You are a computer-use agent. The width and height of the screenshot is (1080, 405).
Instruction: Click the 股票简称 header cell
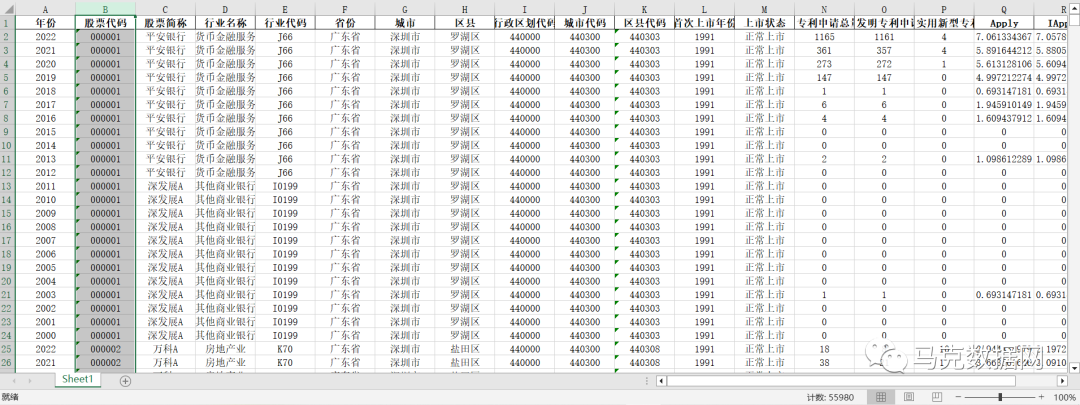coord(165,22)
